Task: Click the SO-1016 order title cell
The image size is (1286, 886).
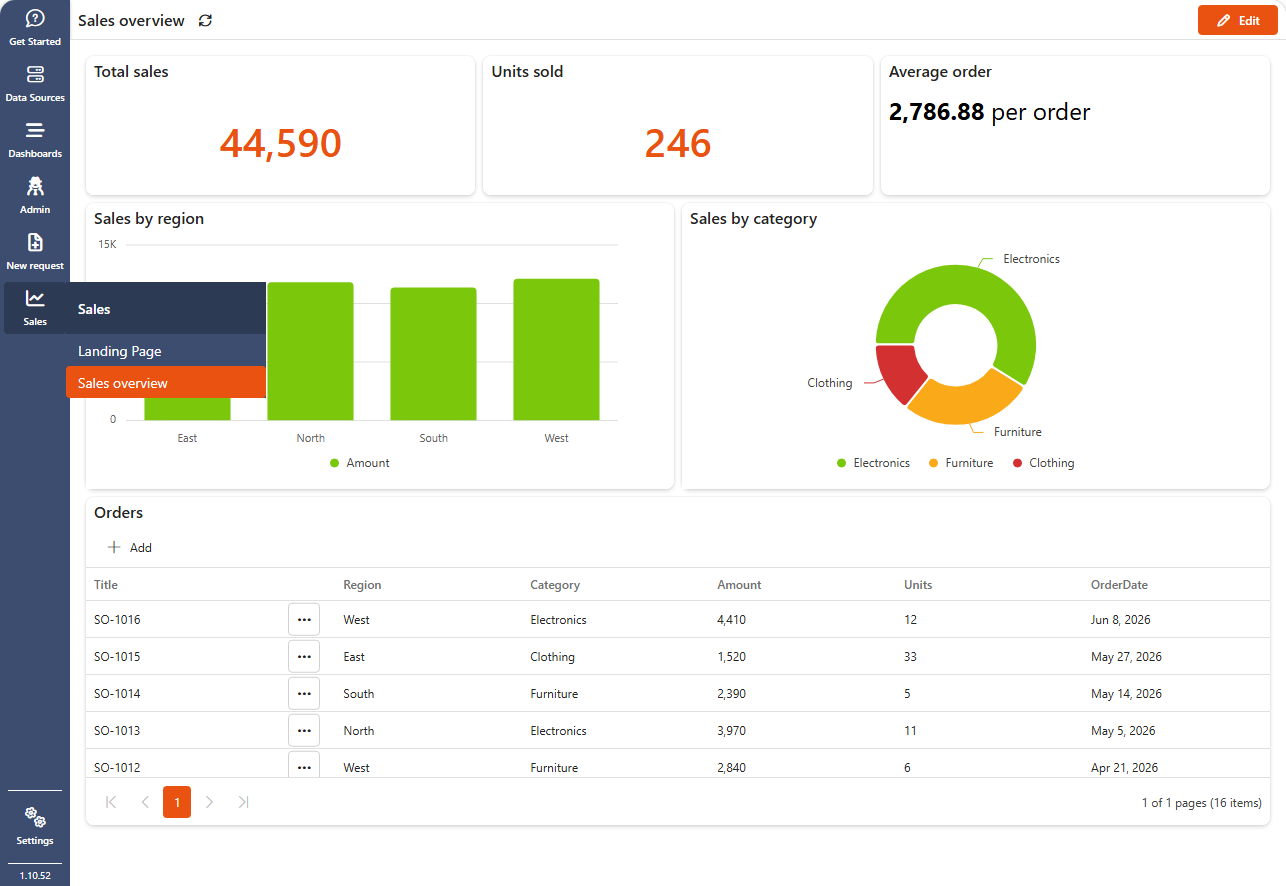Action: [117, 620]
